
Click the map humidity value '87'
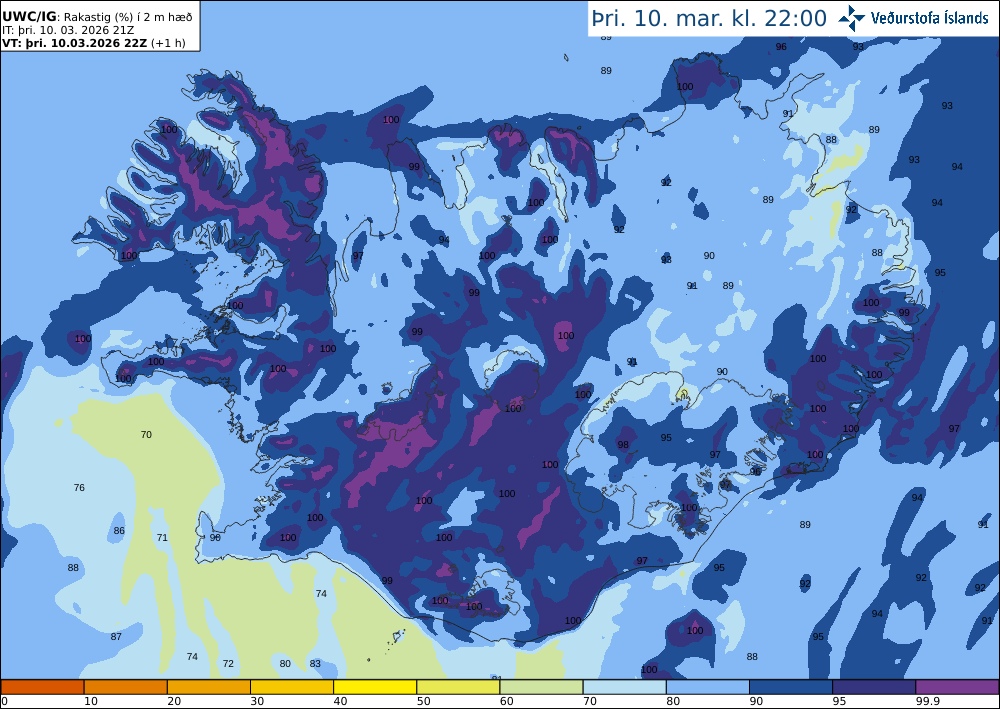pos(116,636)
